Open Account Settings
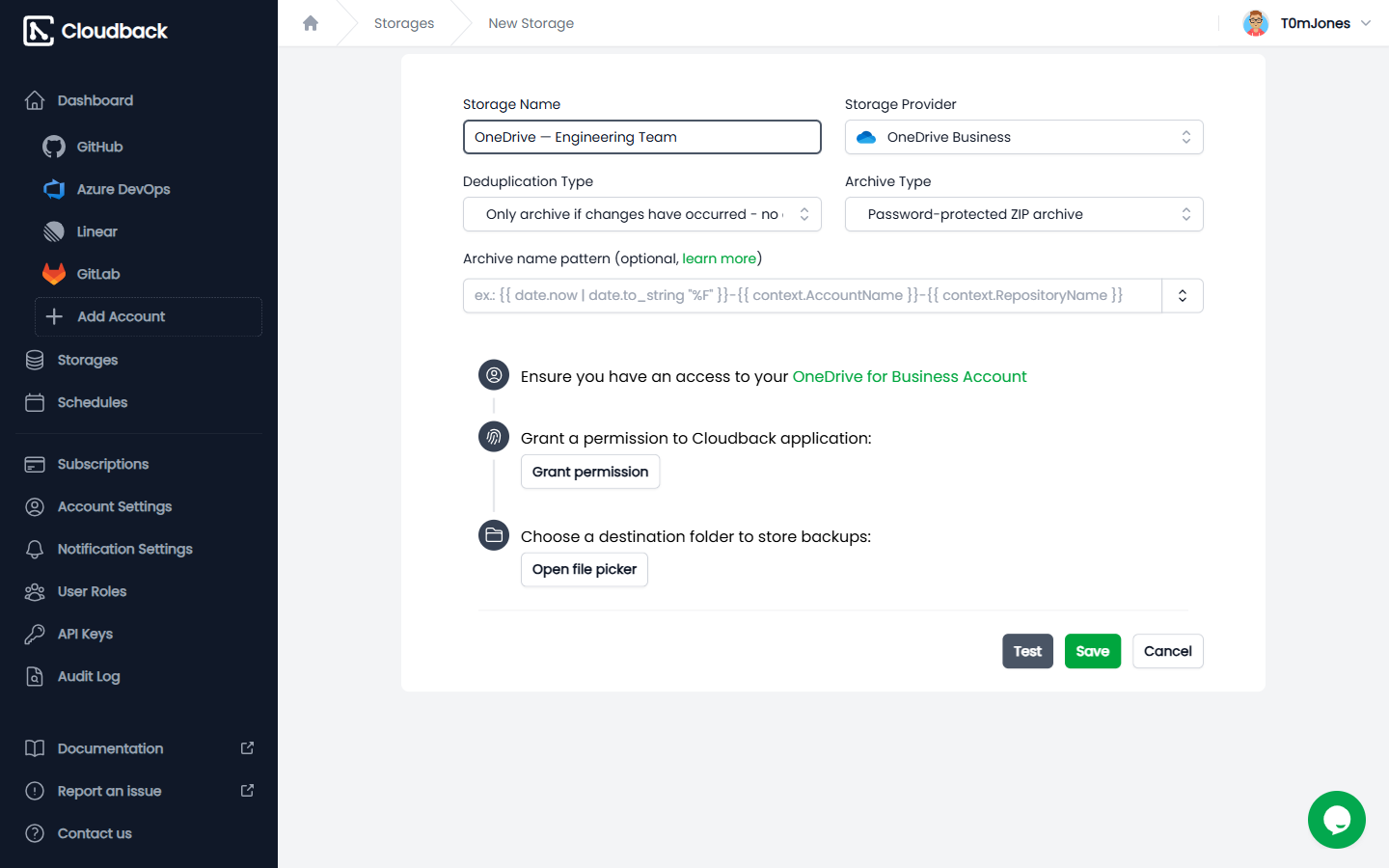Image resolution: width=1389 pixels, height=868 pixels. 114,506
